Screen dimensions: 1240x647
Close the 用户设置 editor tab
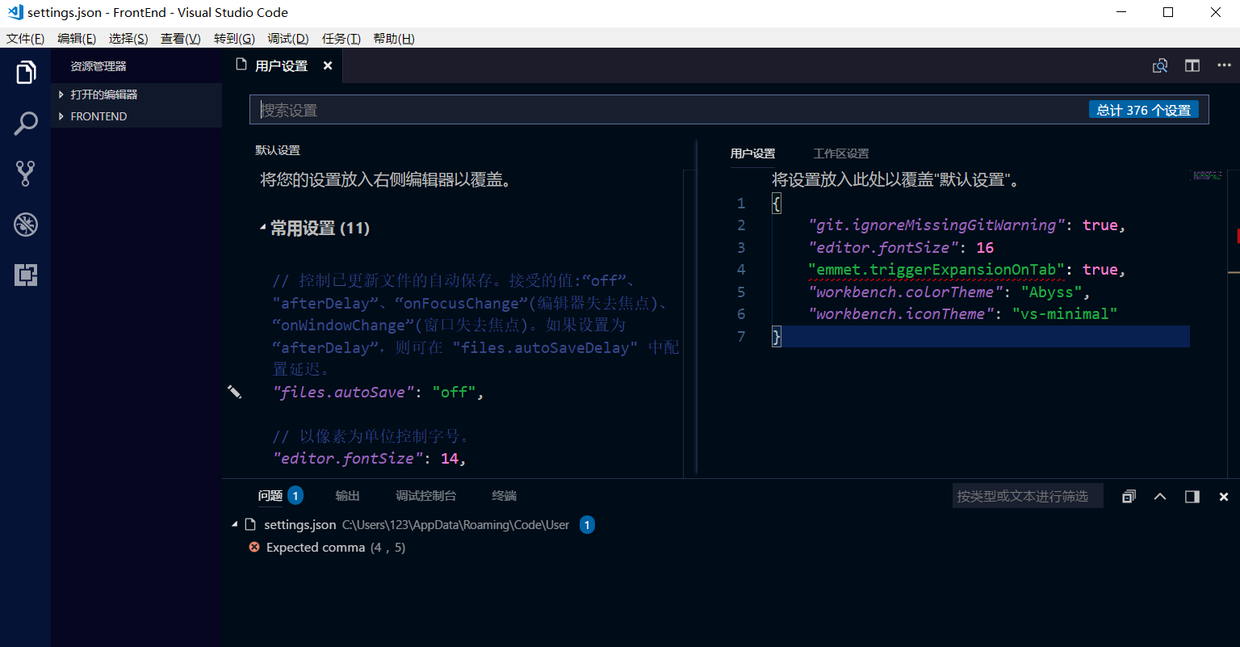coord(327,66)
